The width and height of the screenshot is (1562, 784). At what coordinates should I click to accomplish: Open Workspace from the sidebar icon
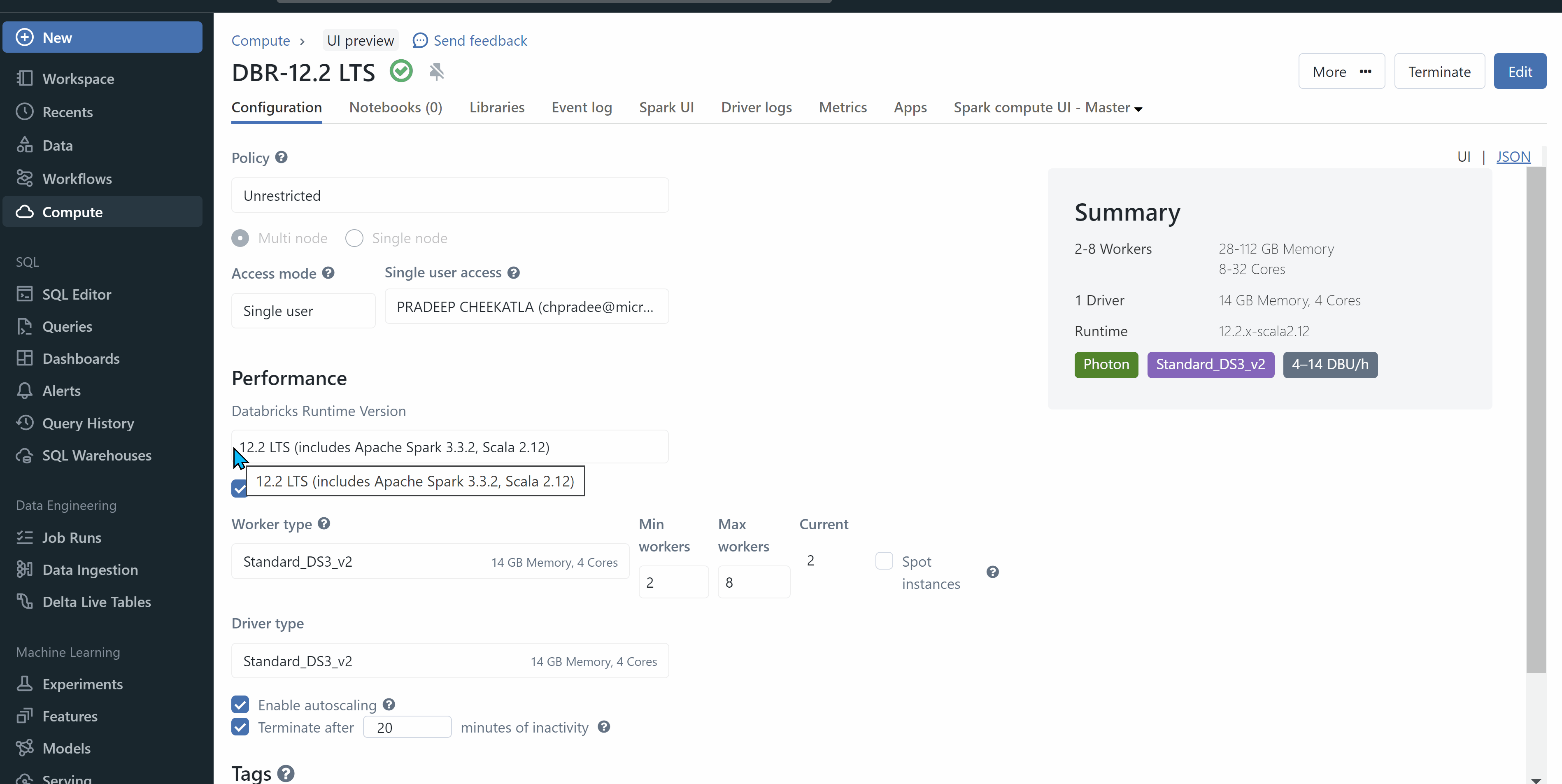pyautogui.click(x=24, y=78)
